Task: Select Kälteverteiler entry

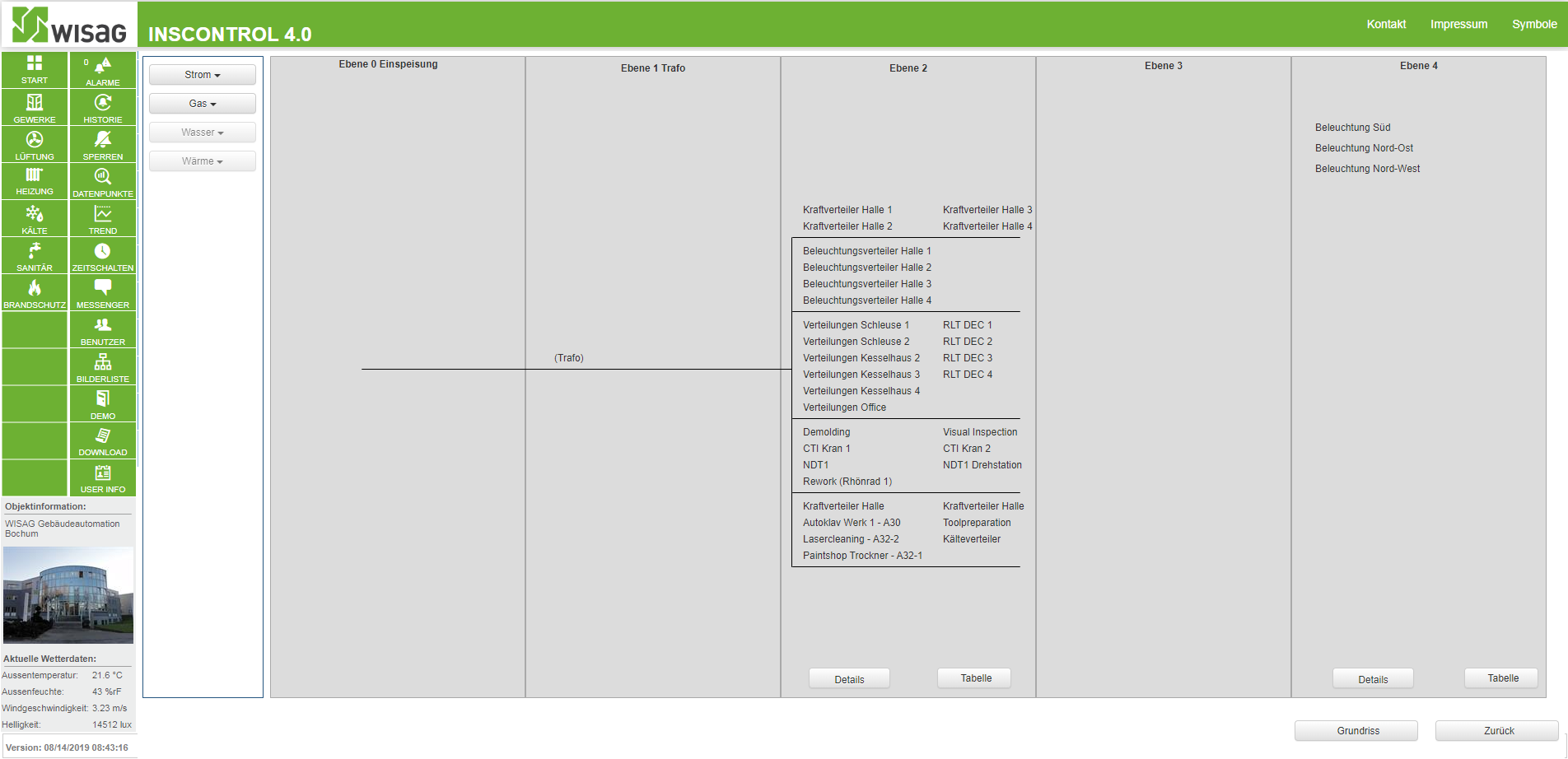Action: pos(972,539)
